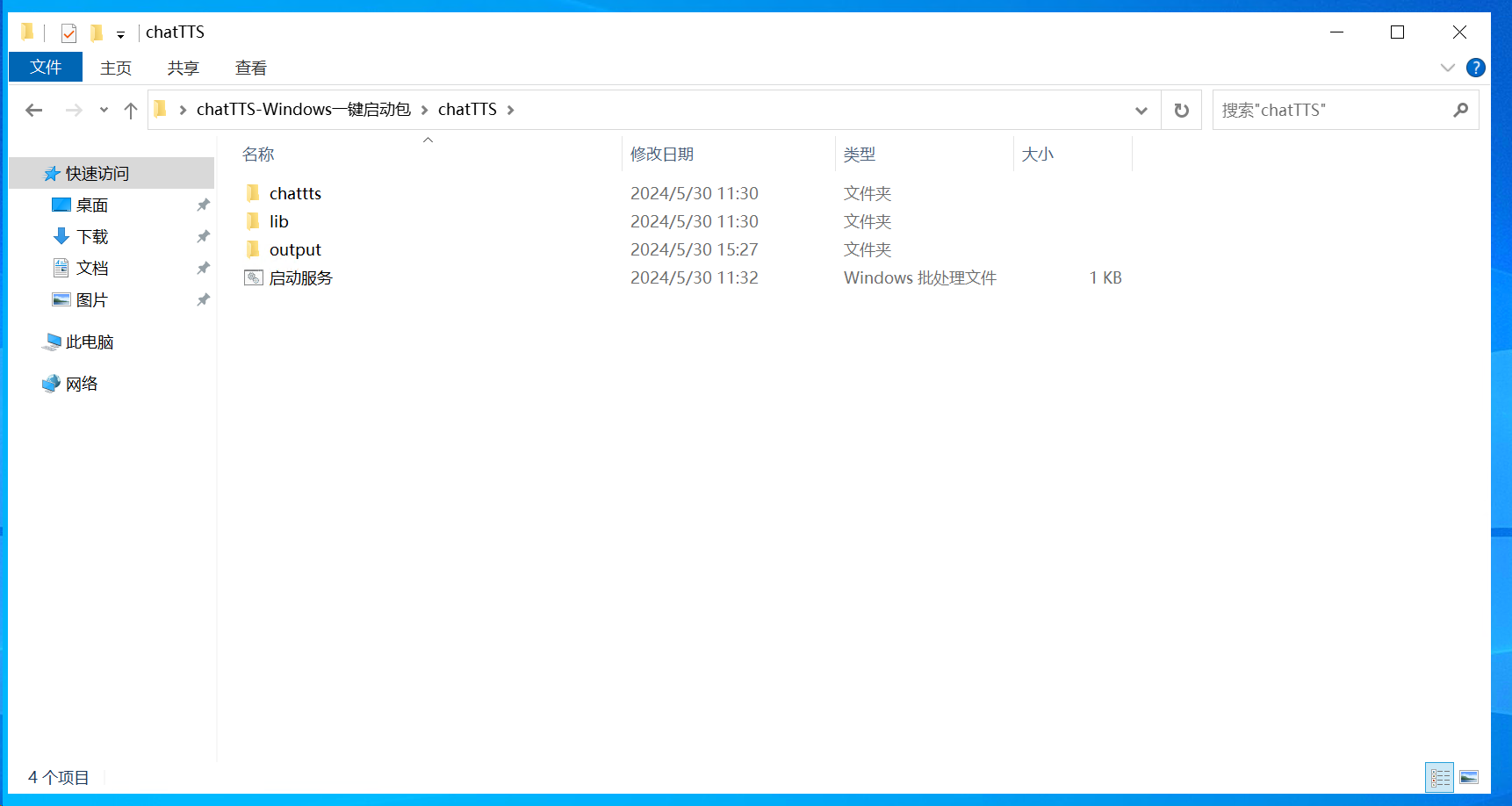Image resolution: width=1512 pixels, height=806 pixels.
Task: Open customize quick access toolbar dropdown
Action: (120, 35)
